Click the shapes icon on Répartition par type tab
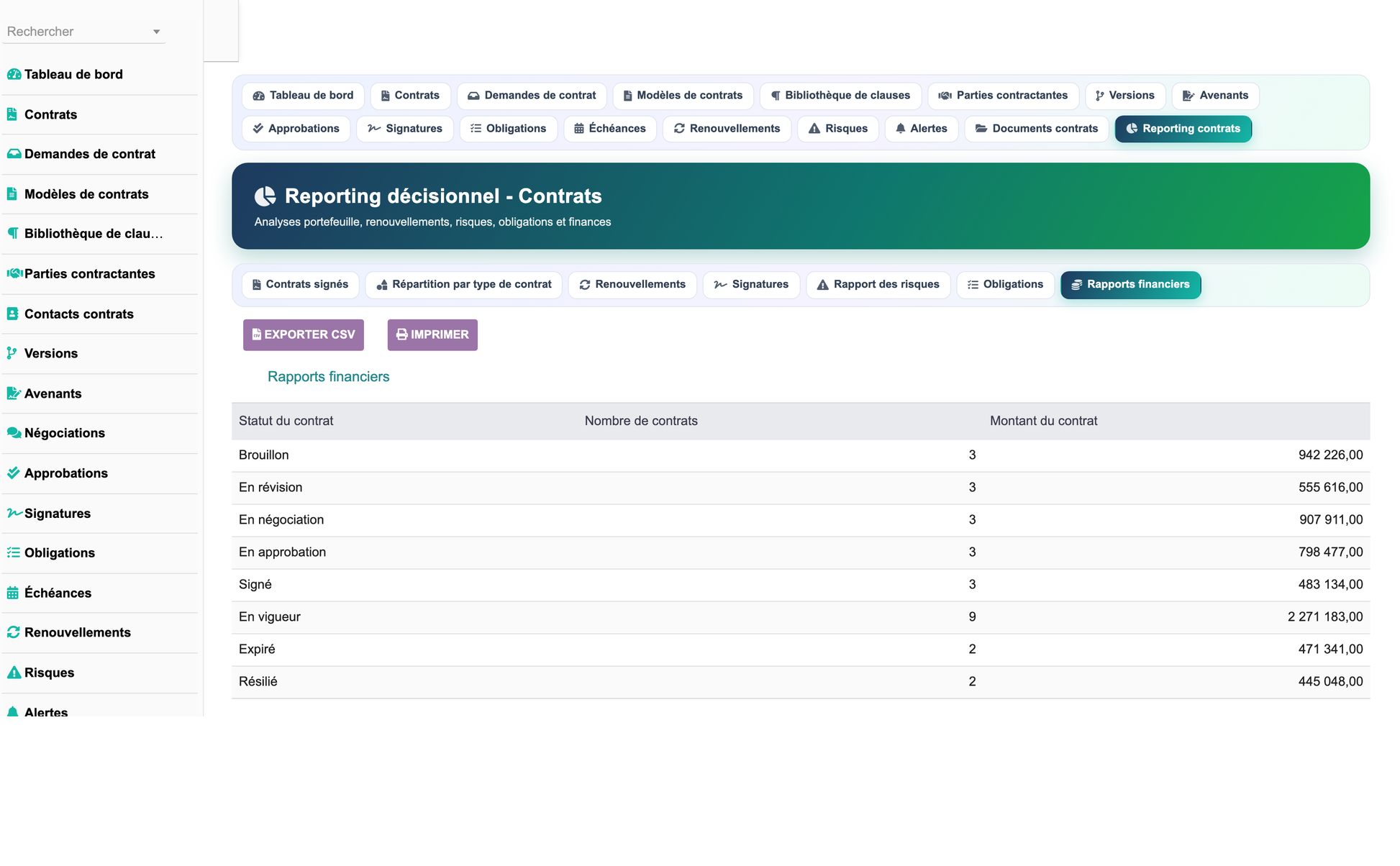 pyautogui.click(x=382, y=285)
